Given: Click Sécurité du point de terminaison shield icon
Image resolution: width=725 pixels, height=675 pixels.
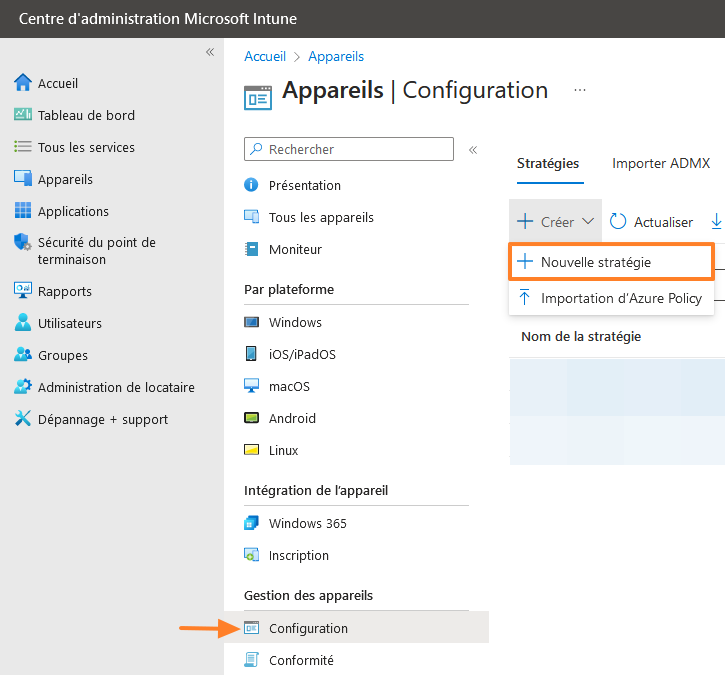Looking at the screenshot, I should coord(23,242).
